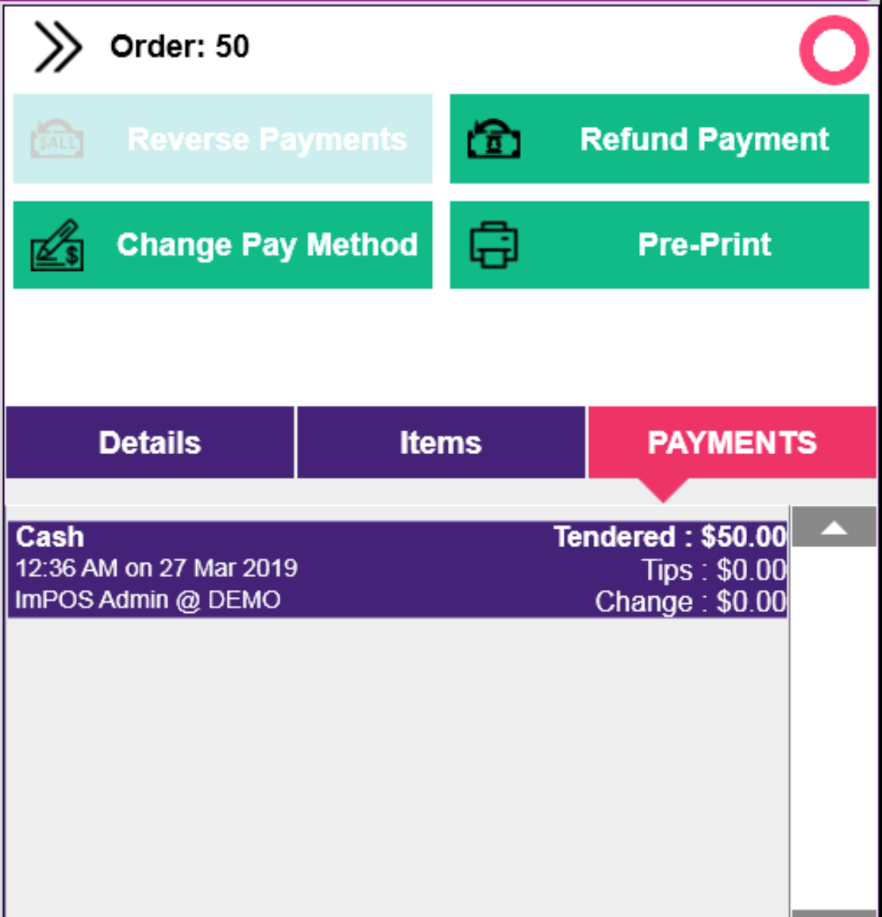
Task: Switch to the Details tab
Action: 150,443
